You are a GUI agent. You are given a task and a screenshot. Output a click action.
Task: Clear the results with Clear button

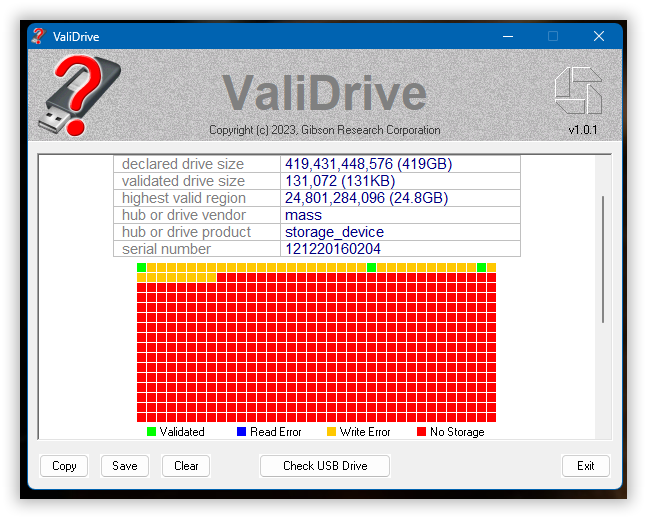186,466
